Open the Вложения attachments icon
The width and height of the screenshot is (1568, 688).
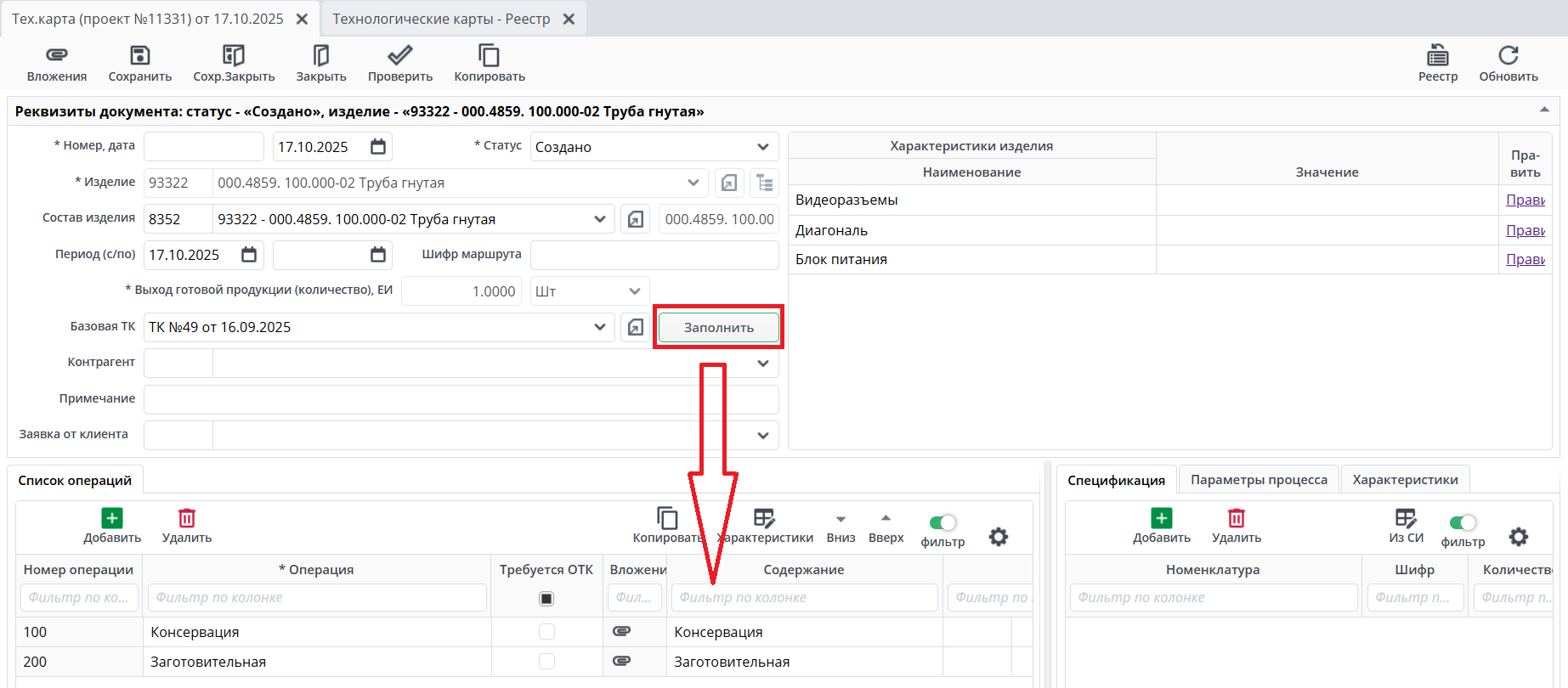coord(56,56)
